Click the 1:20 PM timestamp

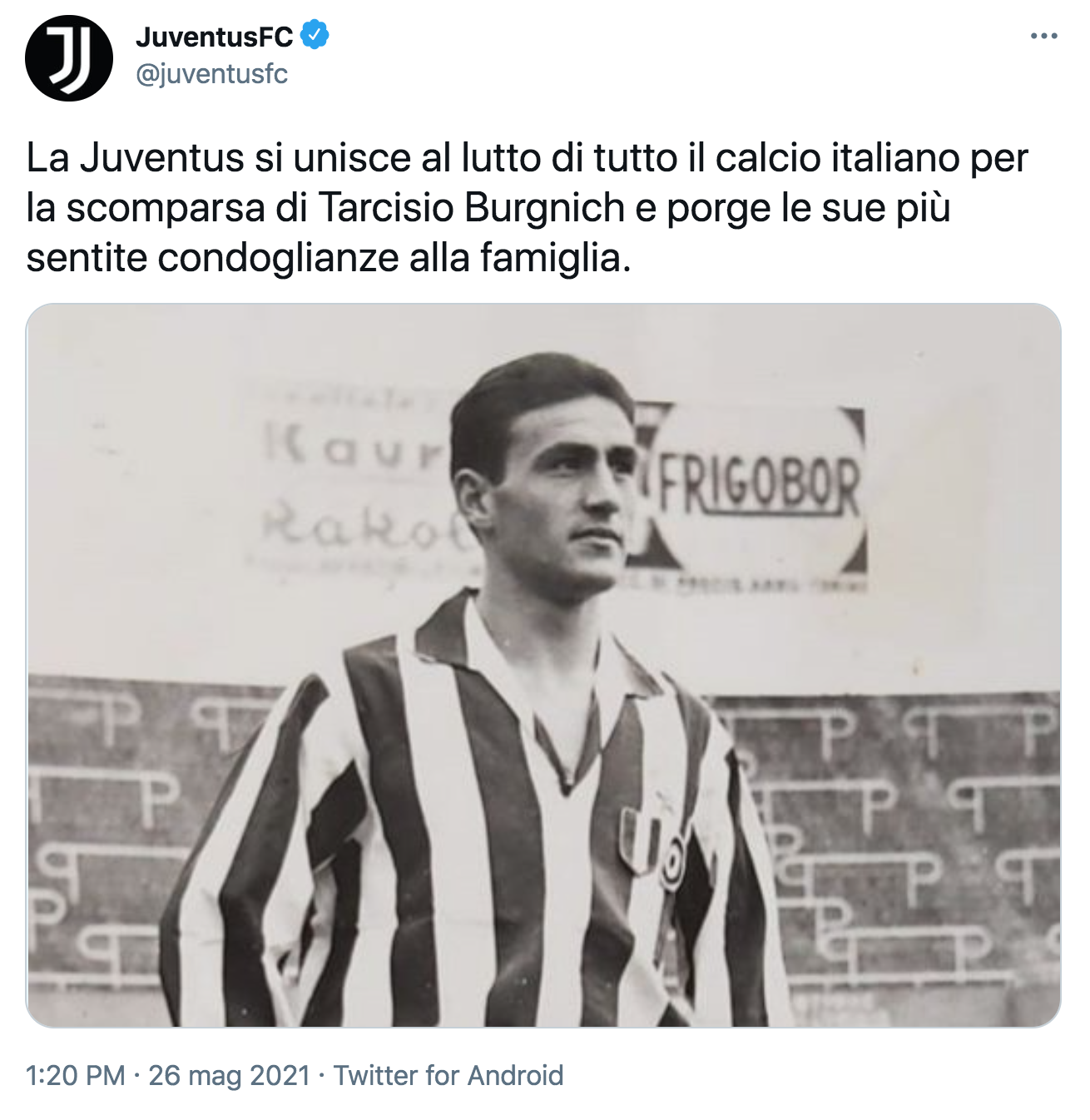(76, 1075)
